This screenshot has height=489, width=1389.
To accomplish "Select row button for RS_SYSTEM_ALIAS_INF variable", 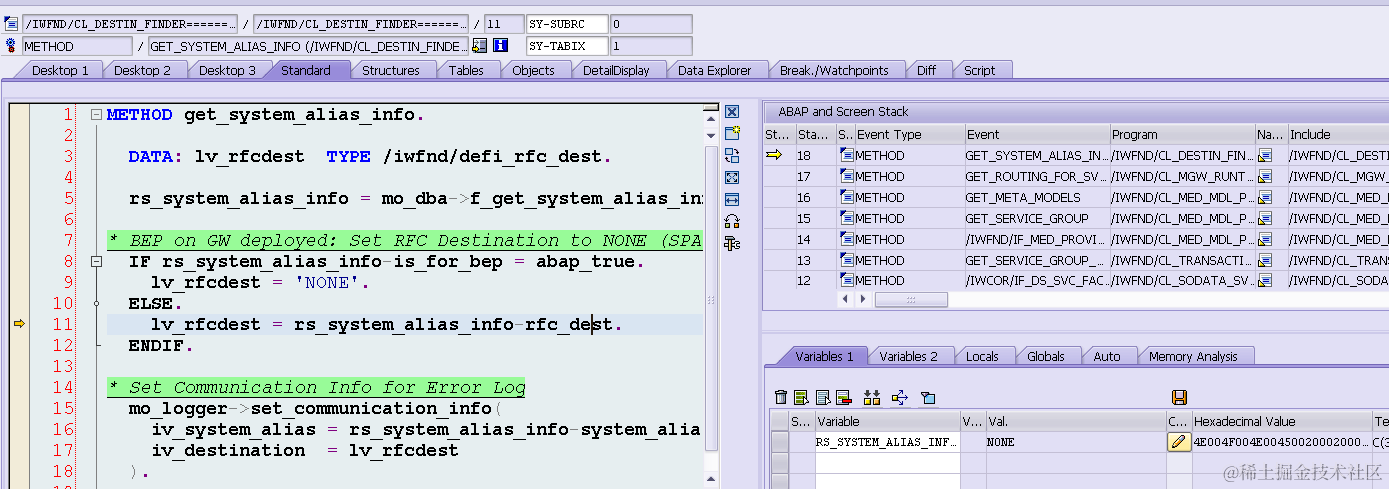I will tap(779, 441).
